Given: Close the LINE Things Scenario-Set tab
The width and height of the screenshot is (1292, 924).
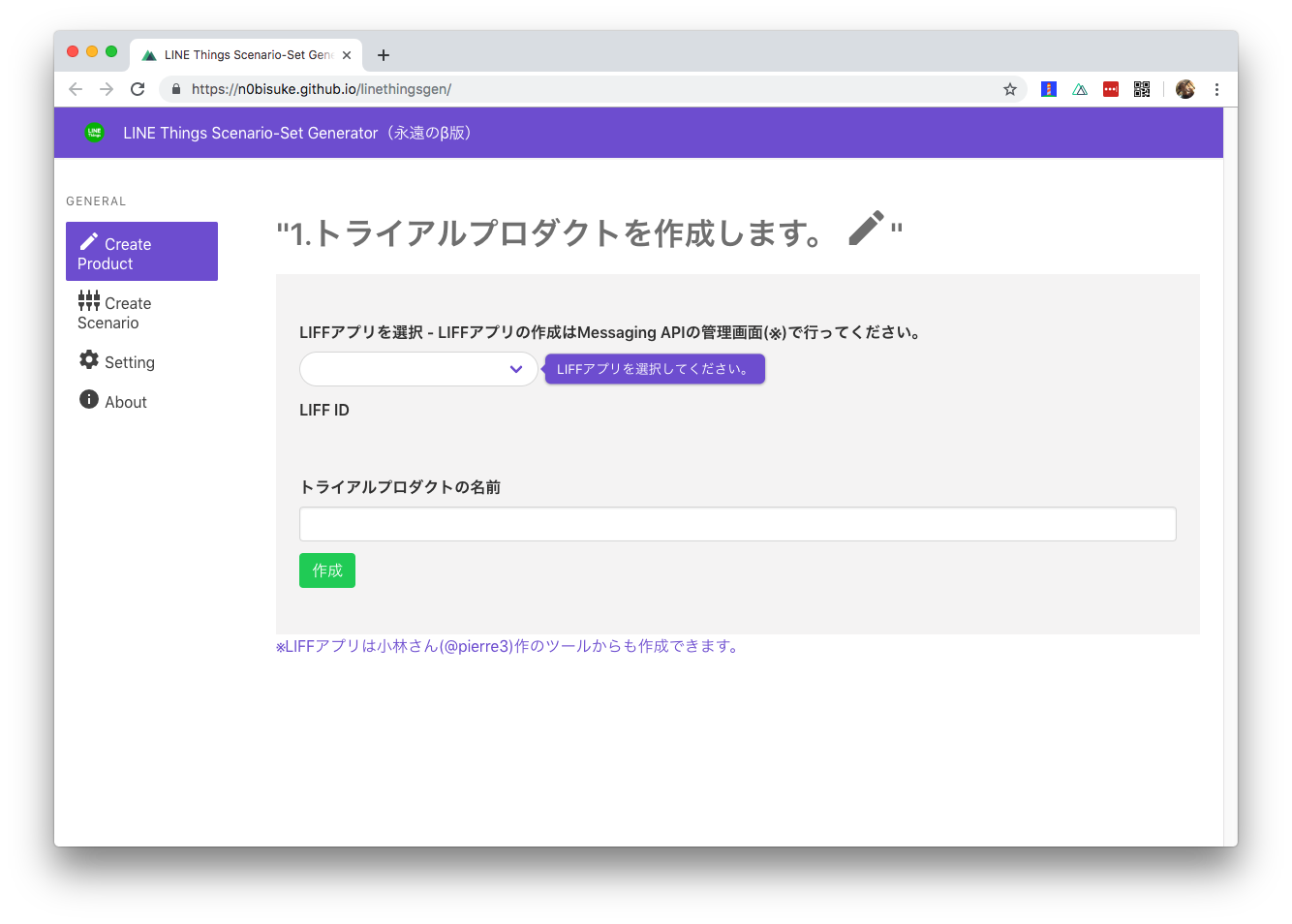Looking at the screenshot, I should [347, 55].
